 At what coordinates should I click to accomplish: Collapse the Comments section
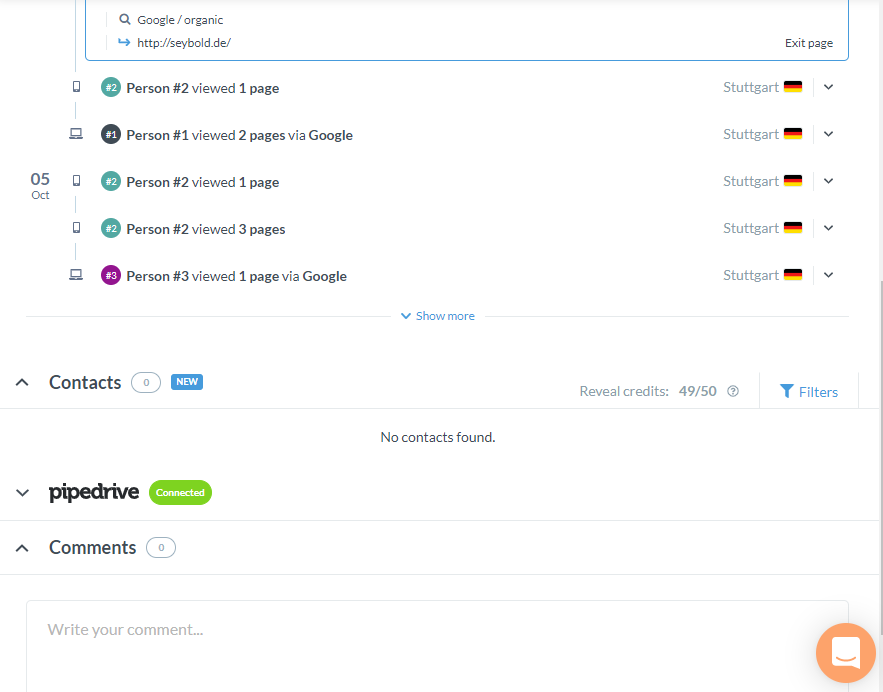click(21, 547)
